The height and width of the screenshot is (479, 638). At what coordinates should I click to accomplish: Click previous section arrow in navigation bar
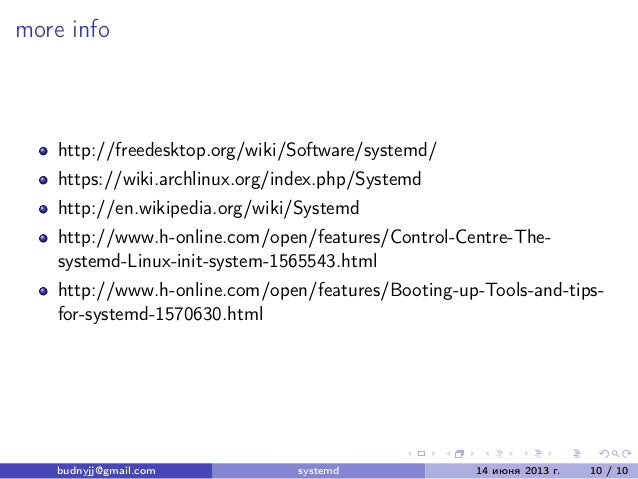[x=526, y=453]
